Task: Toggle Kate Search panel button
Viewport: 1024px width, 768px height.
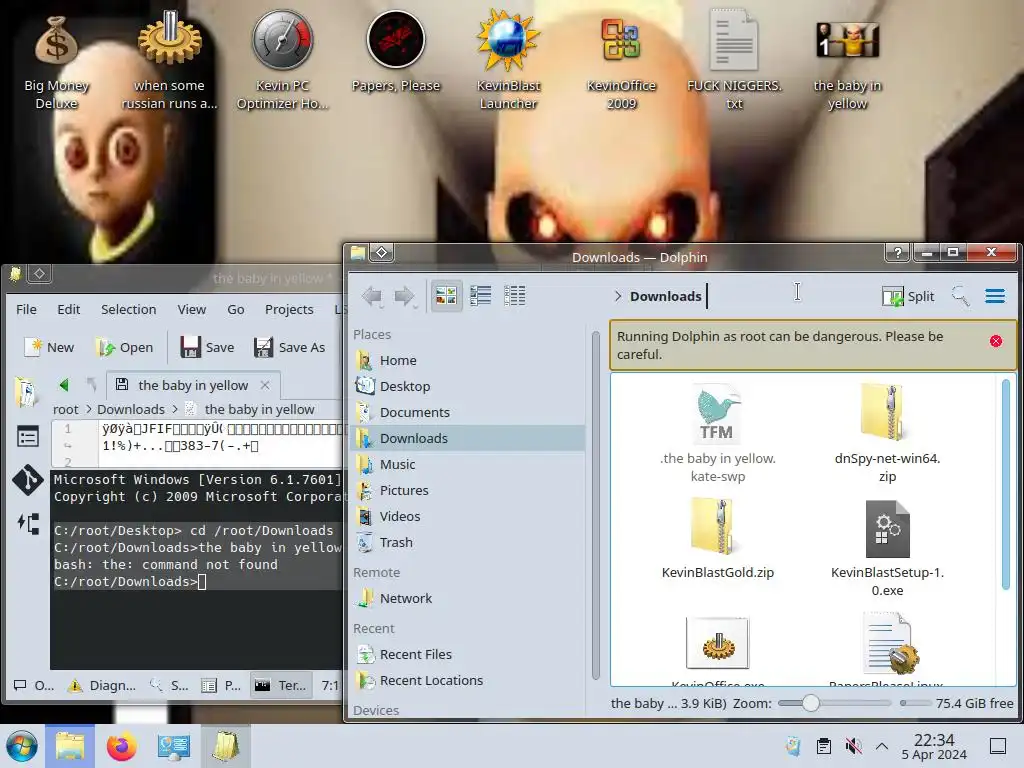Action: [169, 685]
